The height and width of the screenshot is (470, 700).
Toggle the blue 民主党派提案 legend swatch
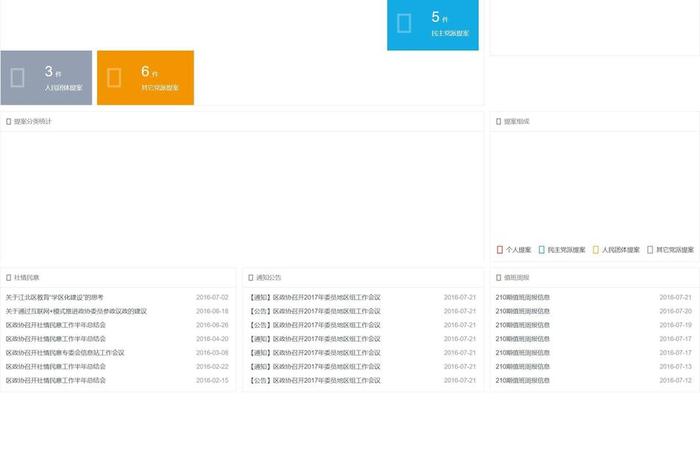(542, 250)
